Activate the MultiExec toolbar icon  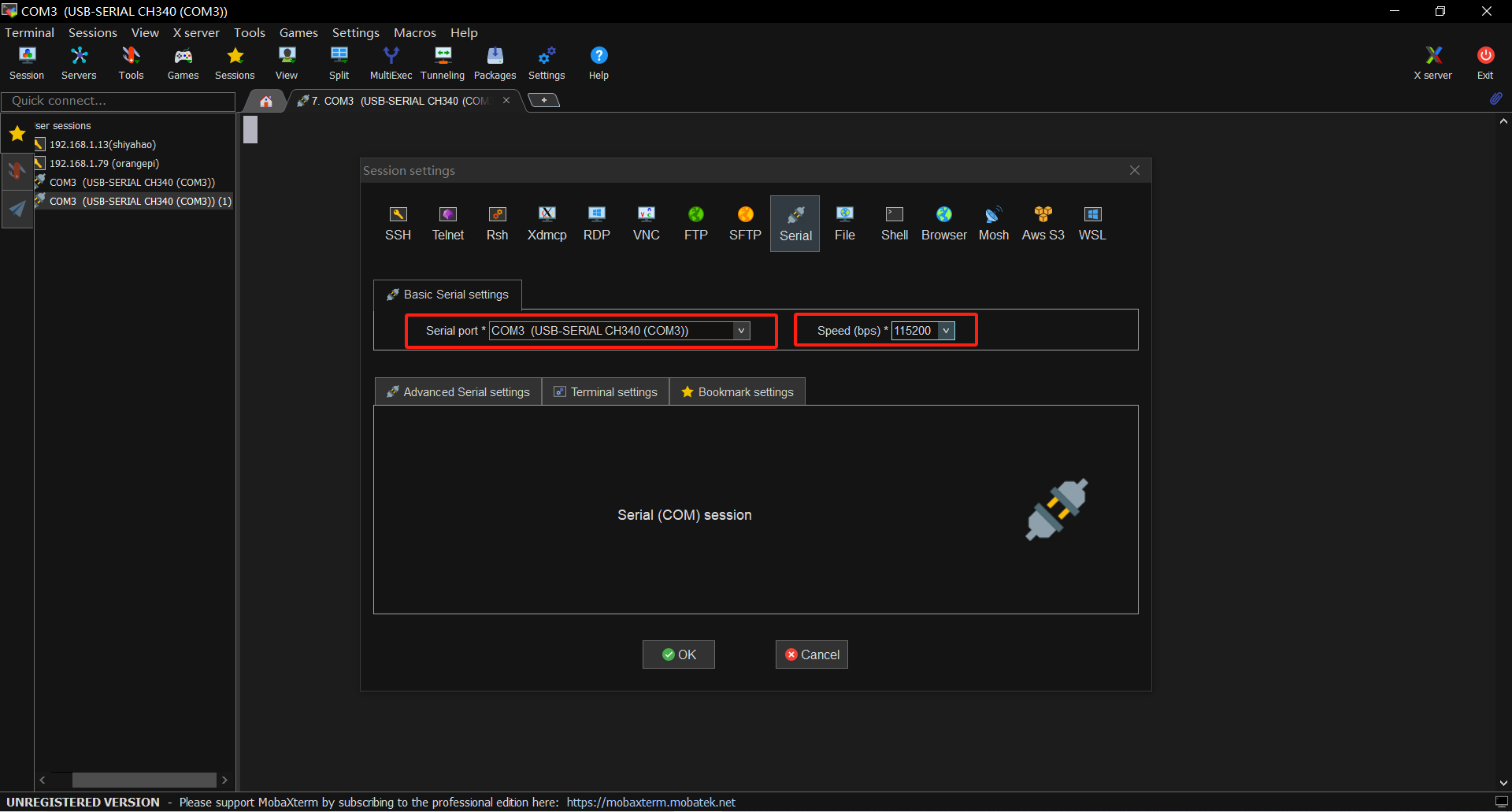[x=391, y=63]
